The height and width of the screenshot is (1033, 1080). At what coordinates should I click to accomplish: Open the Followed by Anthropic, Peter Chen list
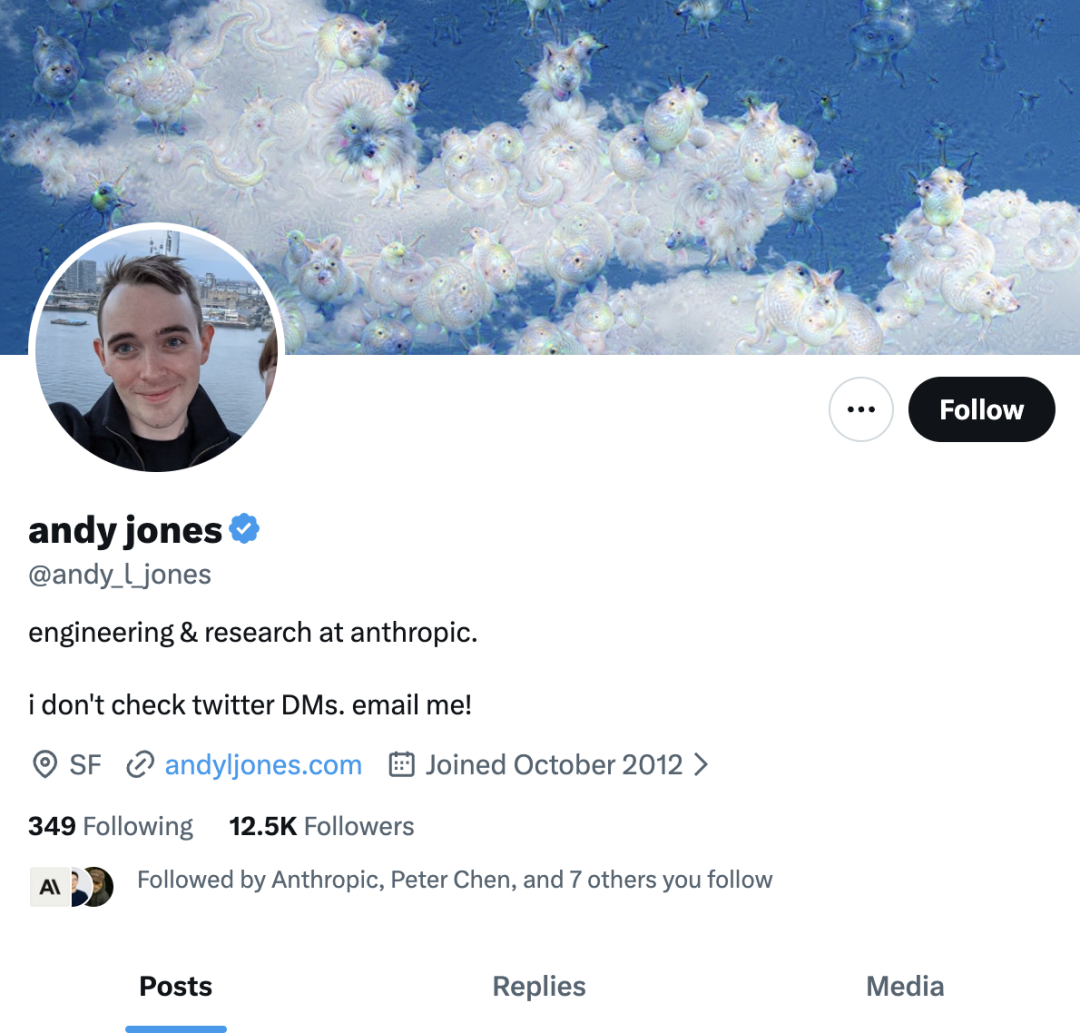pos(455,879)
